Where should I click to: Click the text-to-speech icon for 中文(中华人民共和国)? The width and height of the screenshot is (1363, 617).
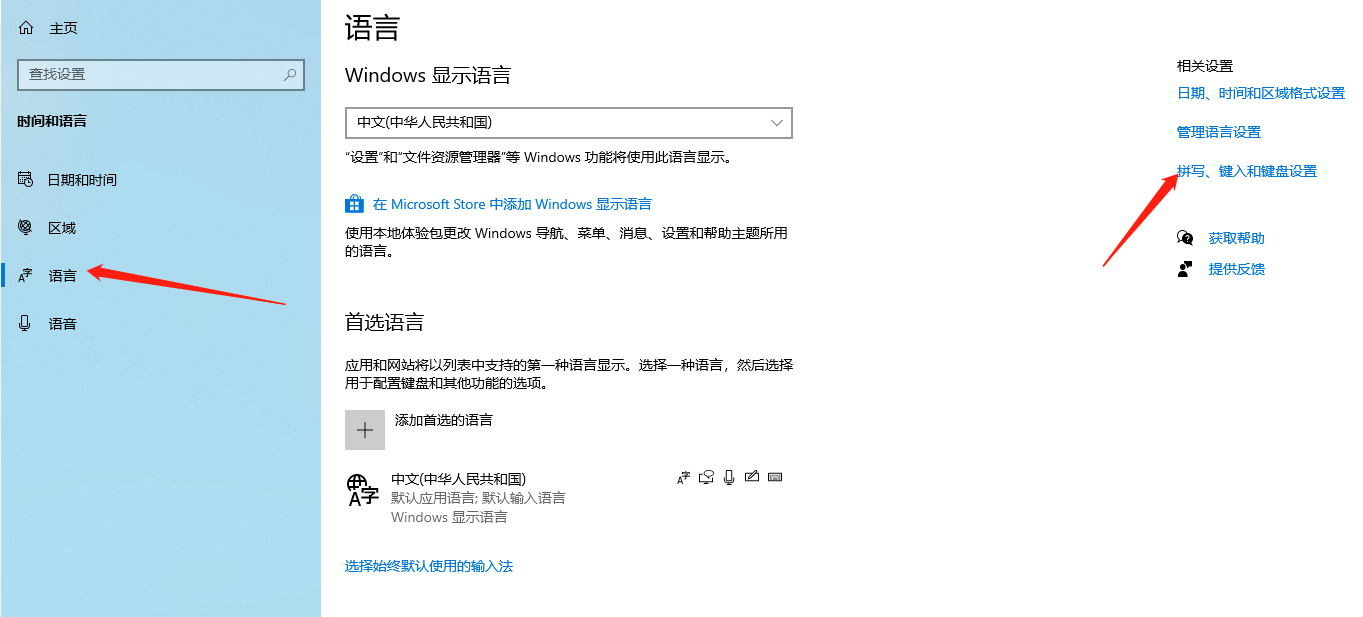point(706,477)
